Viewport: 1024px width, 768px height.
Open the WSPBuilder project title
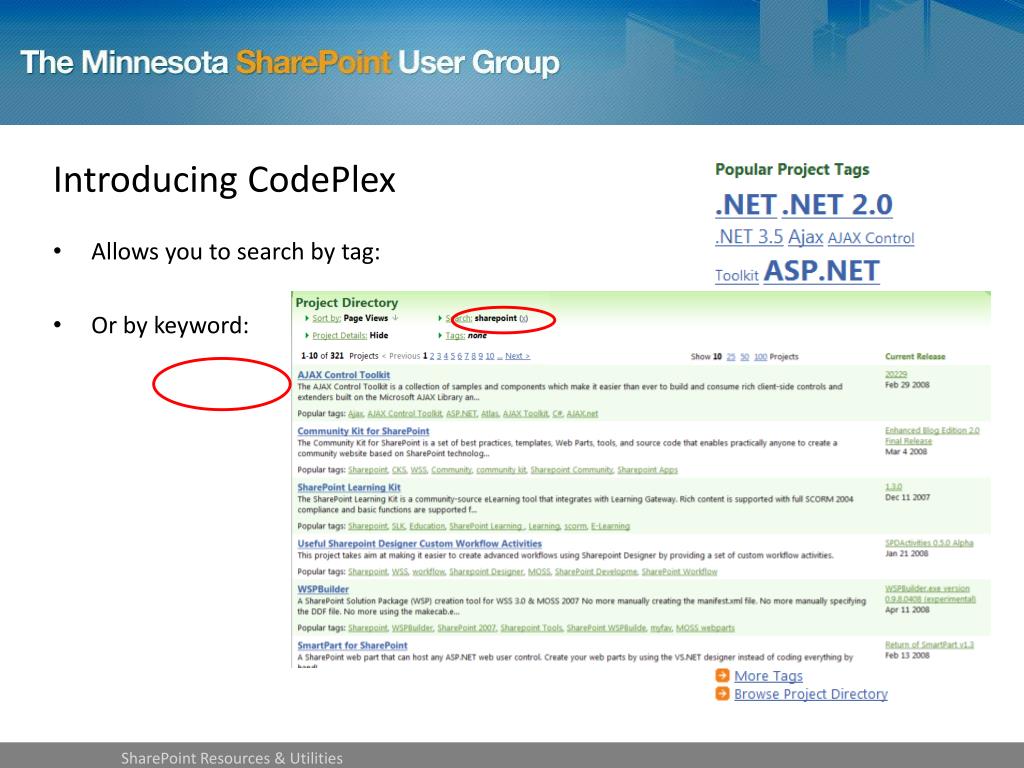point(323,589)
